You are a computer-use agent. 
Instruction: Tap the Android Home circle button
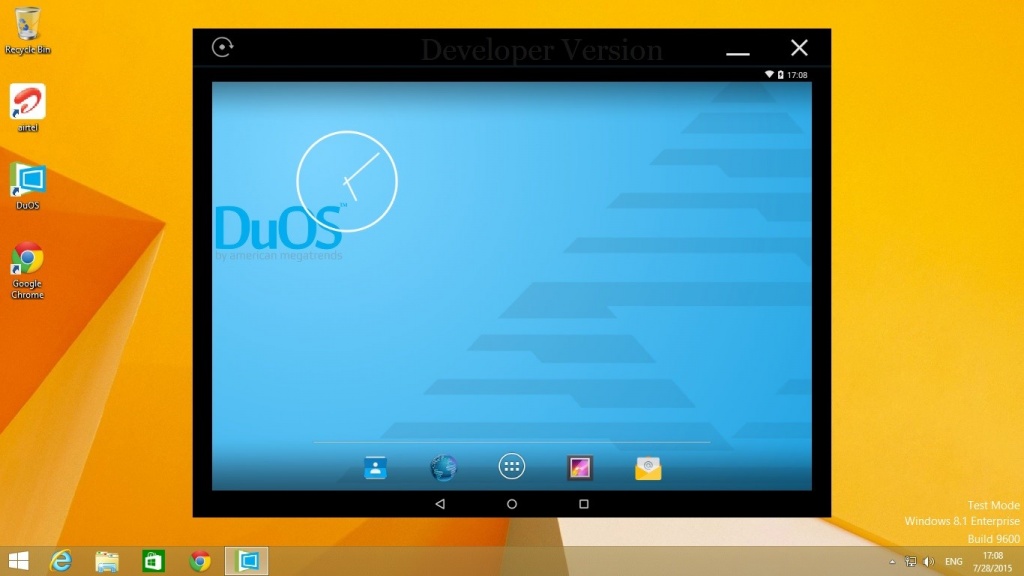512,504
